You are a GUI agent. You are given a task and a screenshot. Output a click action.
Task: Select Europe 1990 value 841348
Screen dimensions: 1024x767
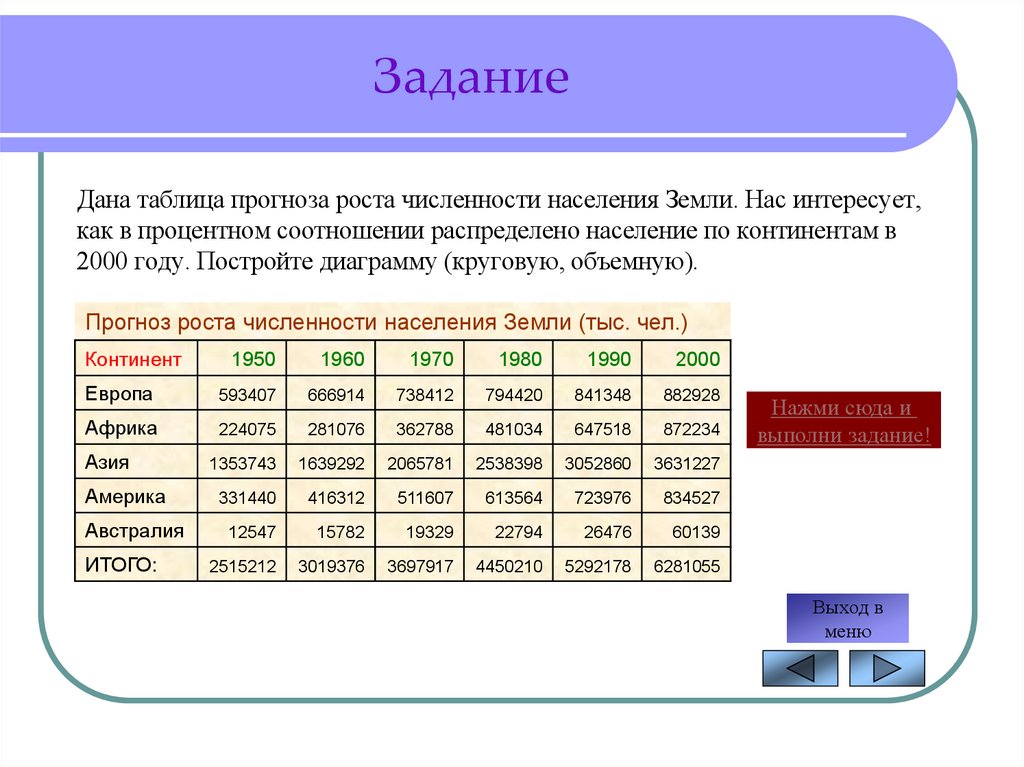click(x=597, y=394)
